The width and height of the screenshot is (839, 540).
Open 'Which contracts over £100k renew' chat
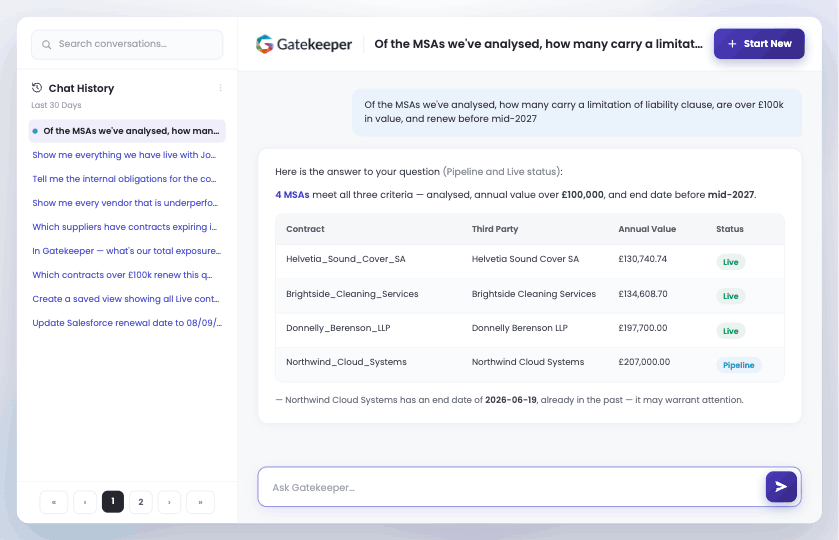click(123, 275)
